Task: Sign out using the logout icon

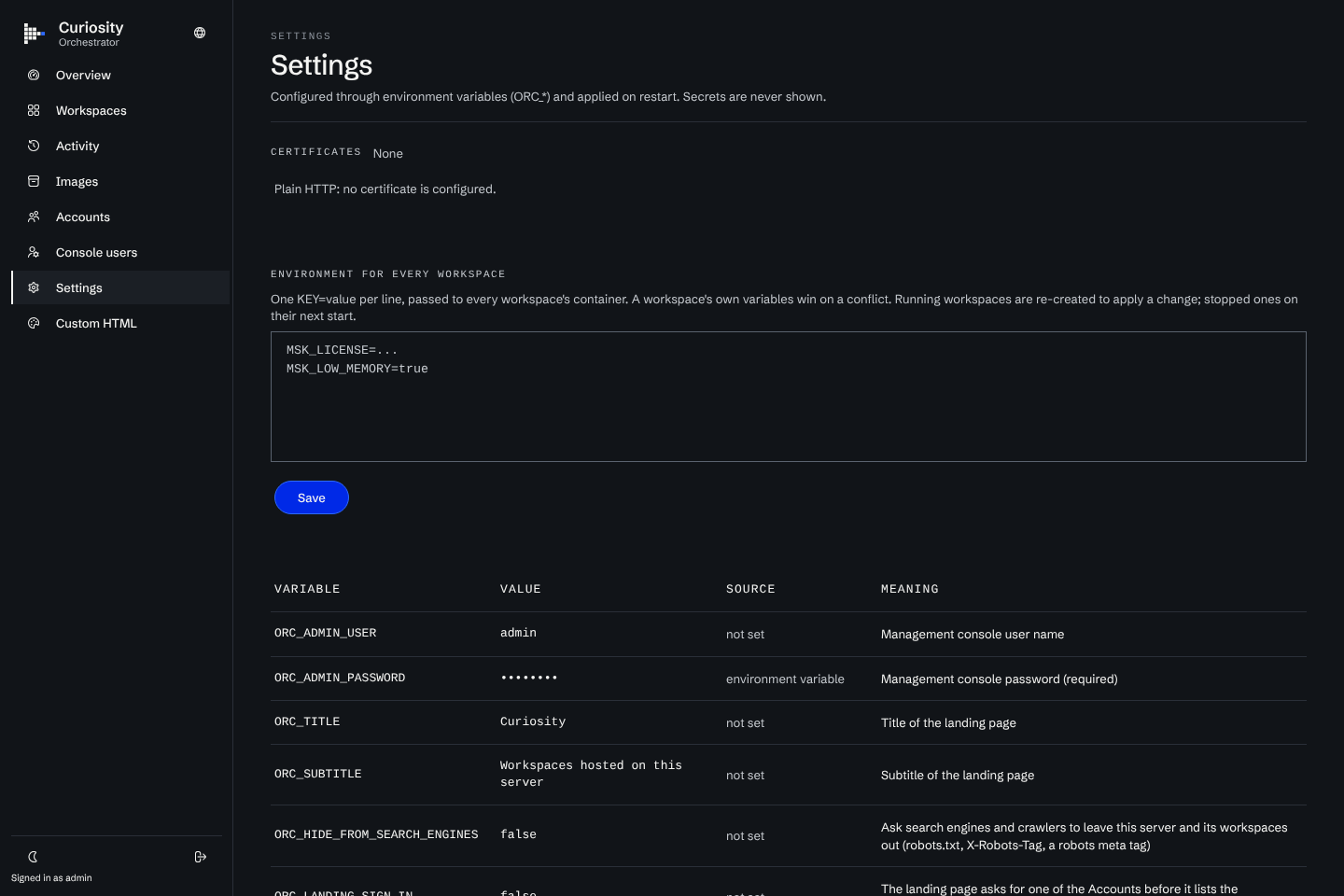Action: [x=200, y=857]
